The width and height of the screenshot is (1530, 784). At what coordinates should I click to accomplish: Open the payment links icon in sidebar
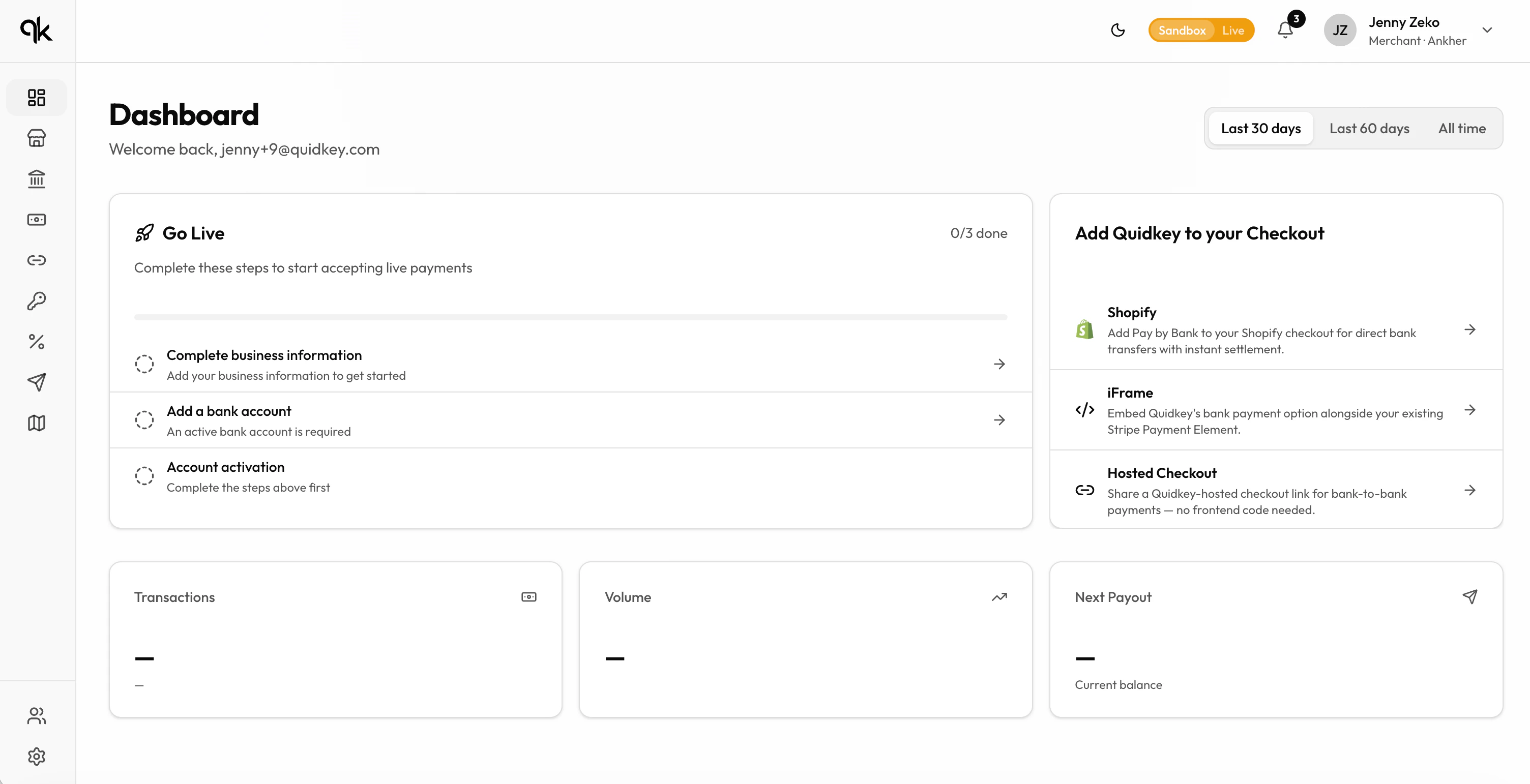(x=36, y=260)
